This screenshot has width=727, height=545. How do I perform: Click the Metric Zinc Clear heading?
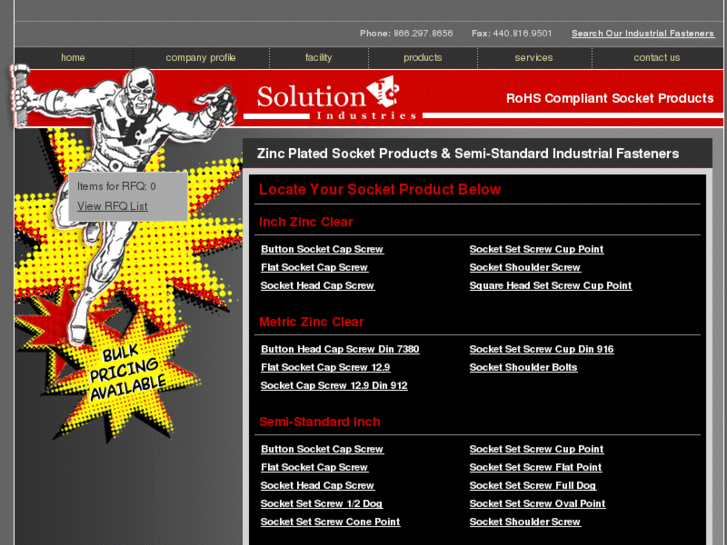click(312, 322)
